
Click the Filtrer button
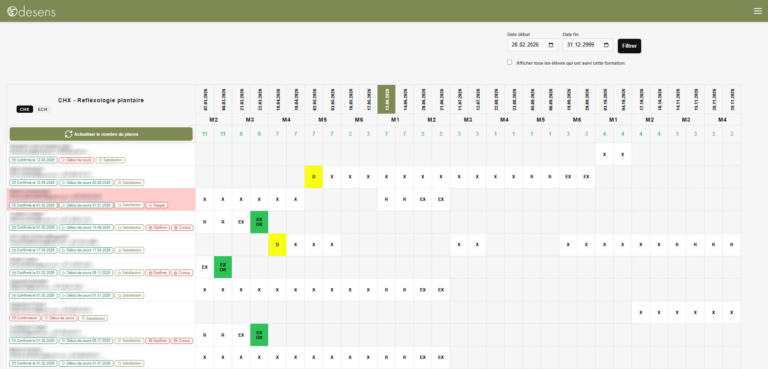(629, 46)
